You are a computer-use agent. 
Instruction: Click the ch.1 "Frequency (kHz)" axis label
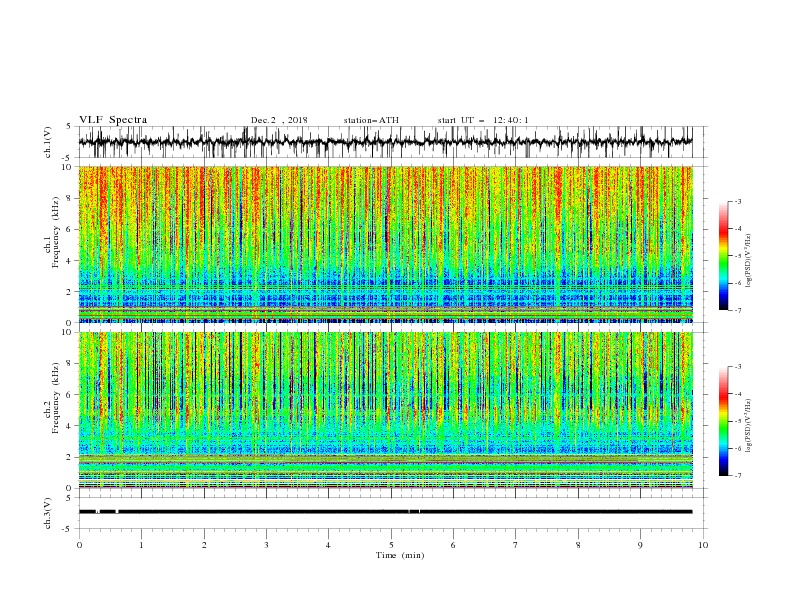[57, 230]
